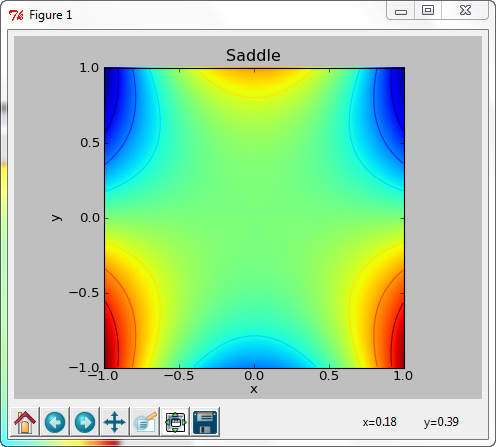Go forward to next view arrow
The width and height of the screenshot is (496, 447).
[x=85, y=422]
